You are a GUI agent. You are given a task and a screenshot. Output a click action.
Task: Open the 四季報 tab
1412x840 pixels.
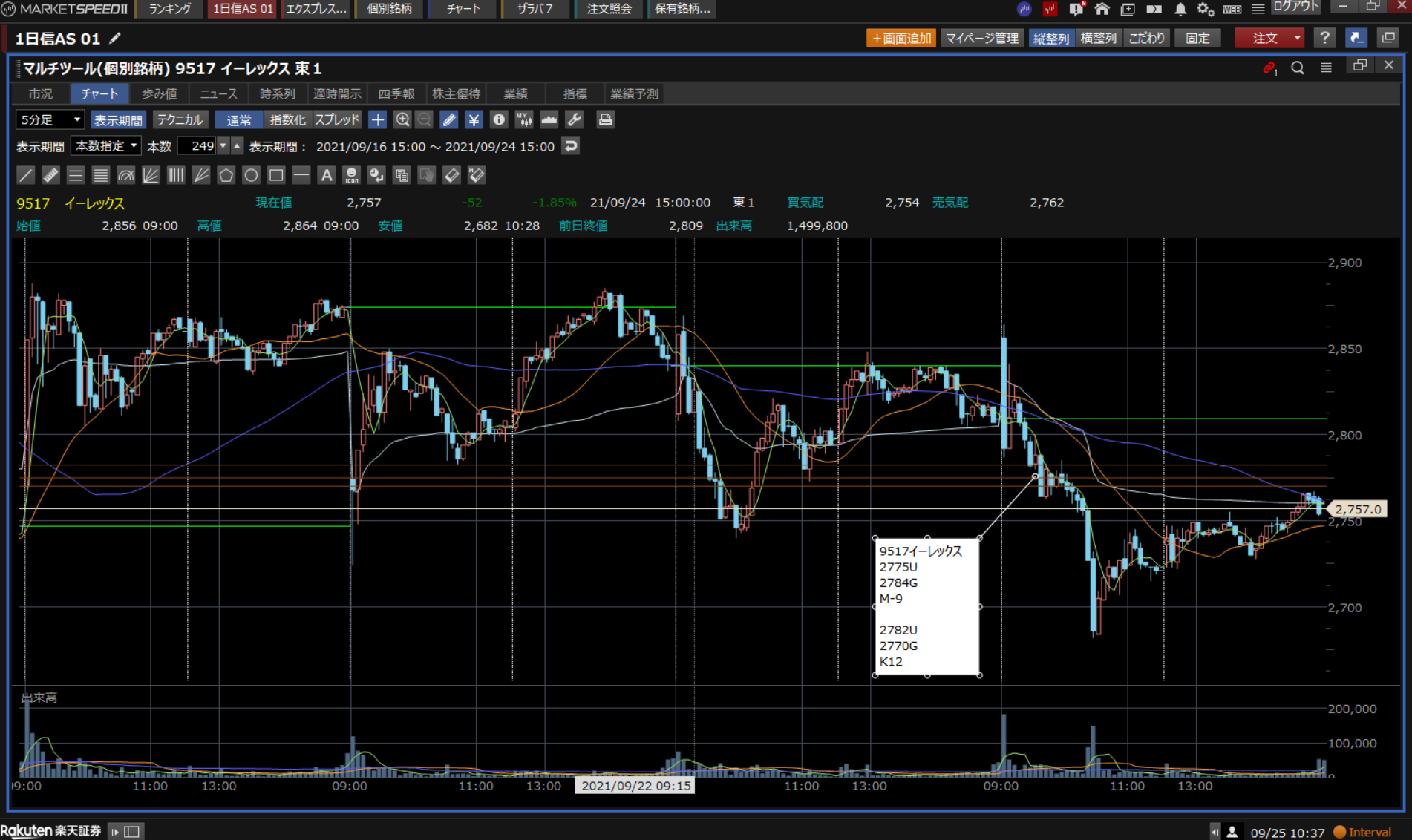[x=396, y=93]
